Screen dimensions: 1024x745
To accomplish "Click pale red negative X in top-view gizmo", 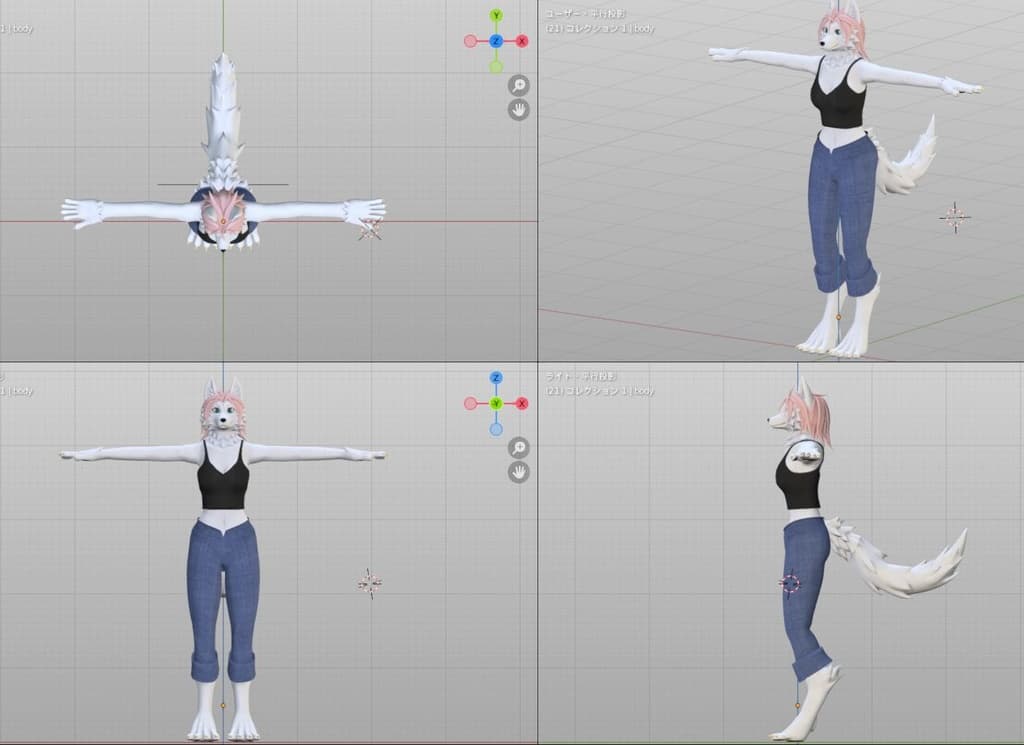I will tap(470, 41).
